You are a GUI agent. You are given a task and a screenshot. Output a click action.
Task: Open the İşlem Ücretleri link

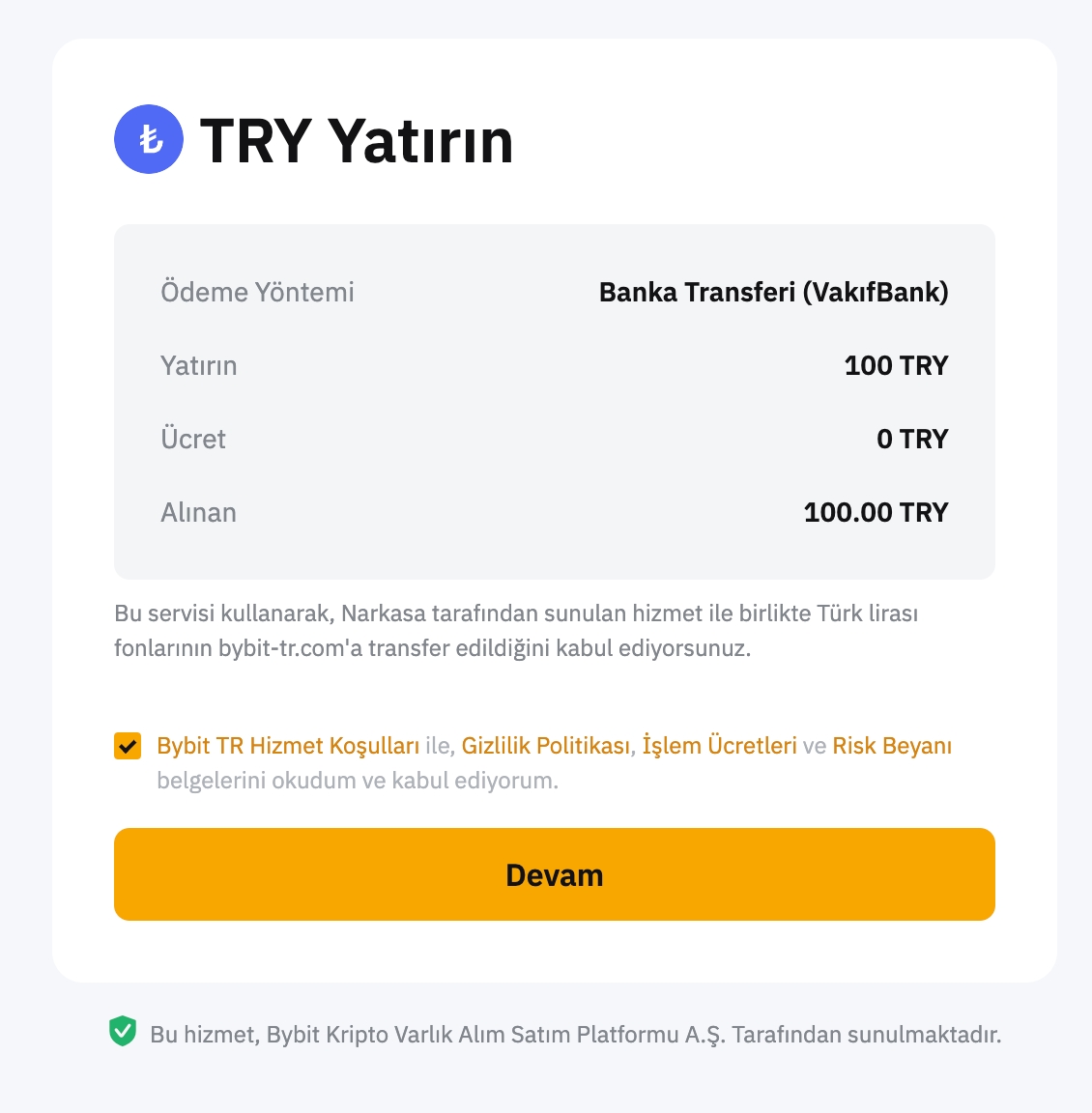pyautogui.click(x=719, y=746)
